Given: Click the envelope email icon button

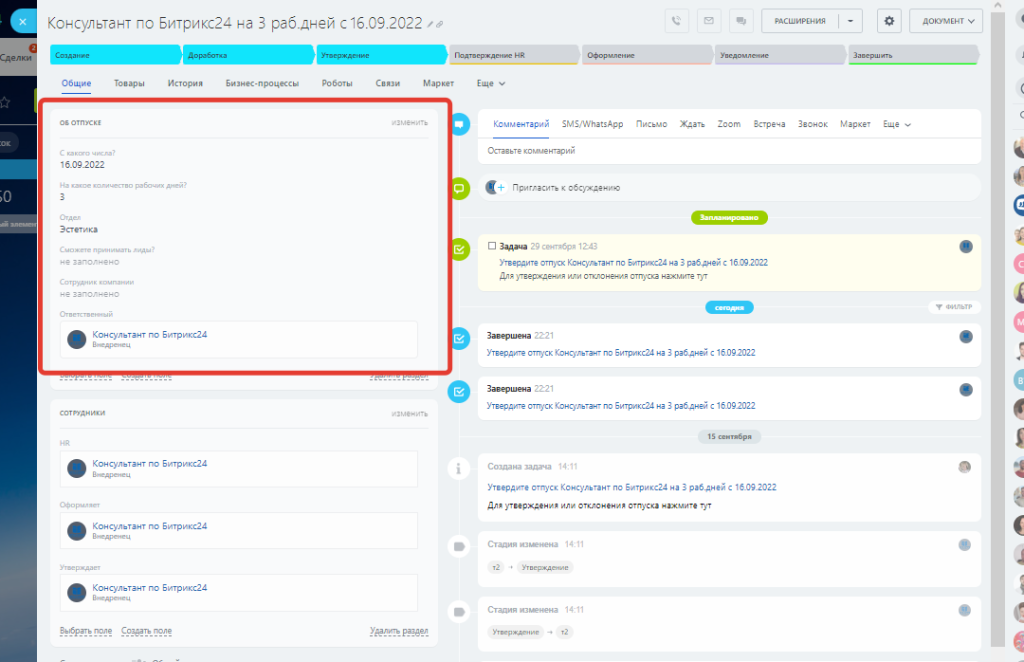Looking at the screenshot, I should 709,21.
